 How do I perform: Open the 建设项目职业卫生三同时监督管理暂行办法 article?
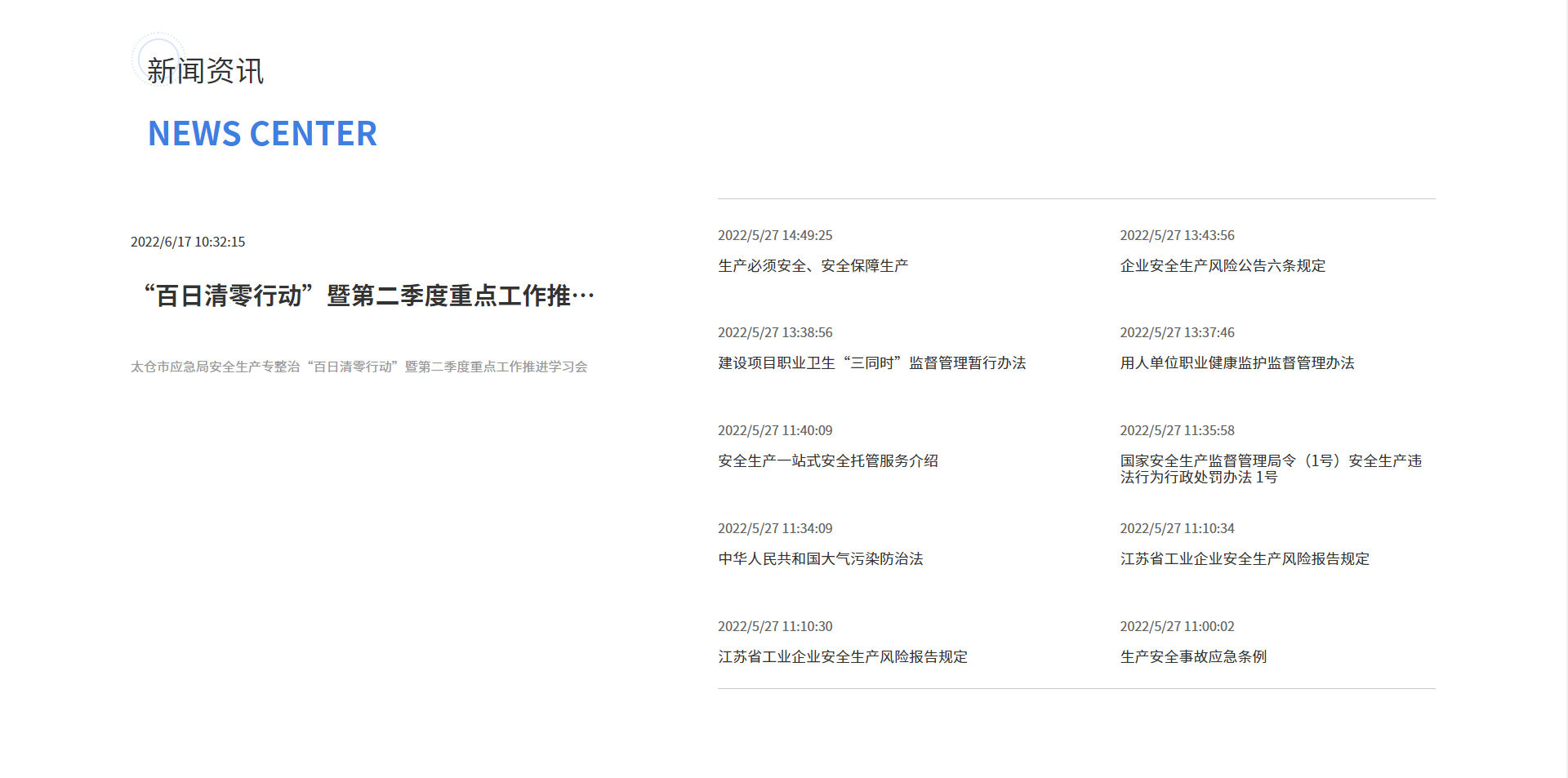(872, 362)
